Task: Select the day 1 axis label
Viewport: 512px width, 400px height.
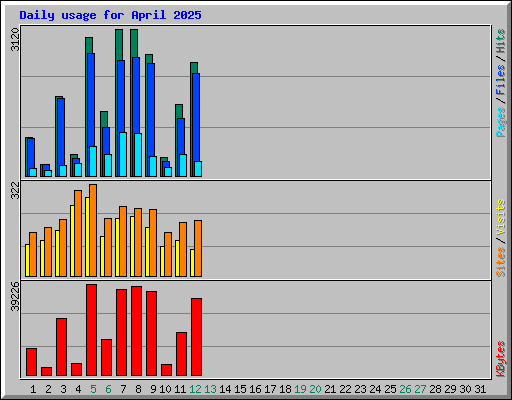Action: (33, 389)
